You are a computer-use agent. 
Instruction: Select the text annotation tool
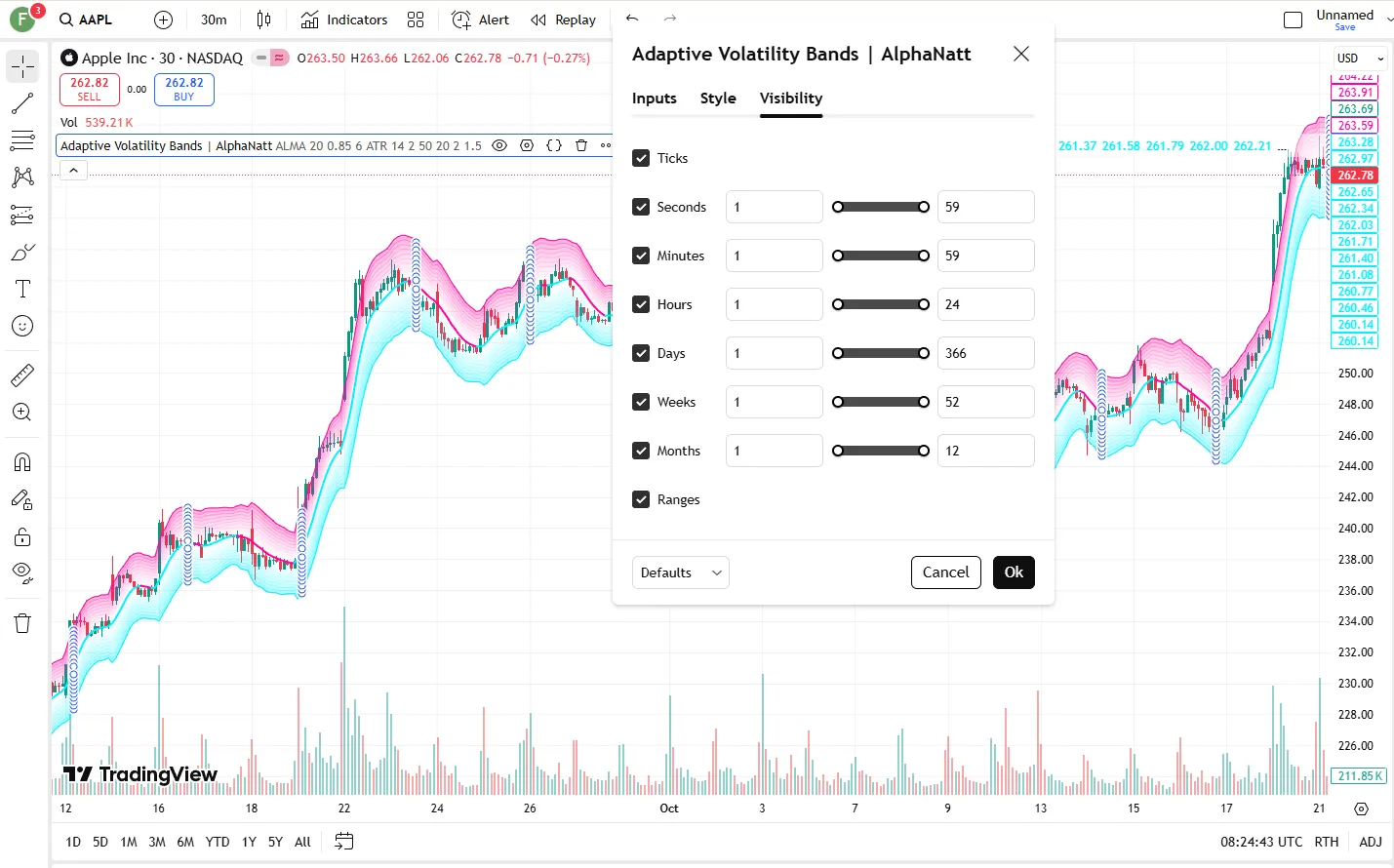click(22, 289)
